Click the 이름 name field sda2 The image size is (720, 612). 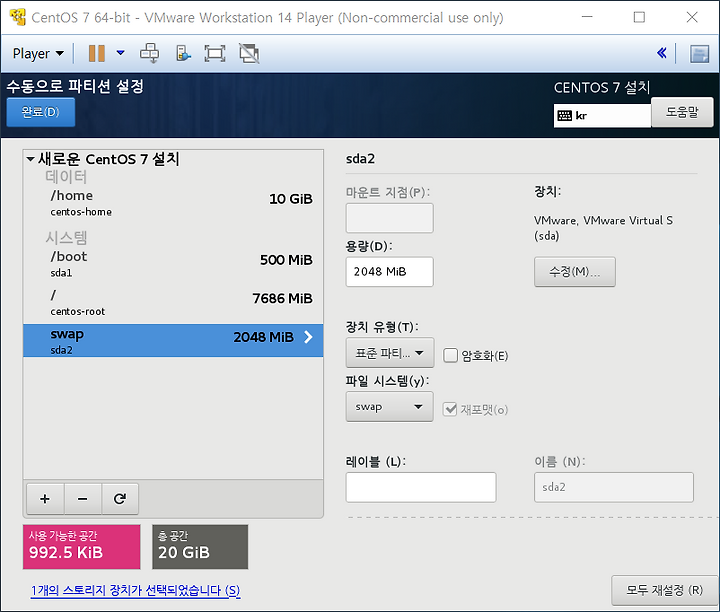click(x=613, y=487)
